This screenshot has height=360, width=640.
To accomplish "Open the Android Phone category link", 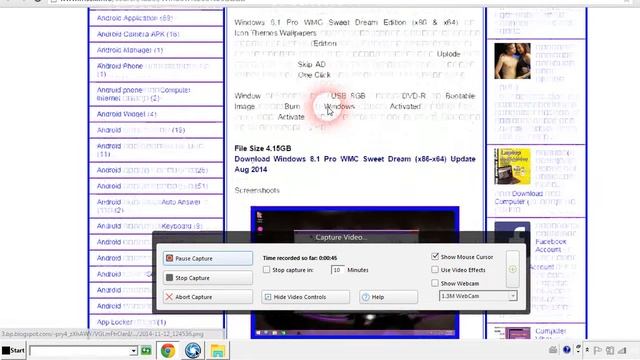I will click(153, 69).
